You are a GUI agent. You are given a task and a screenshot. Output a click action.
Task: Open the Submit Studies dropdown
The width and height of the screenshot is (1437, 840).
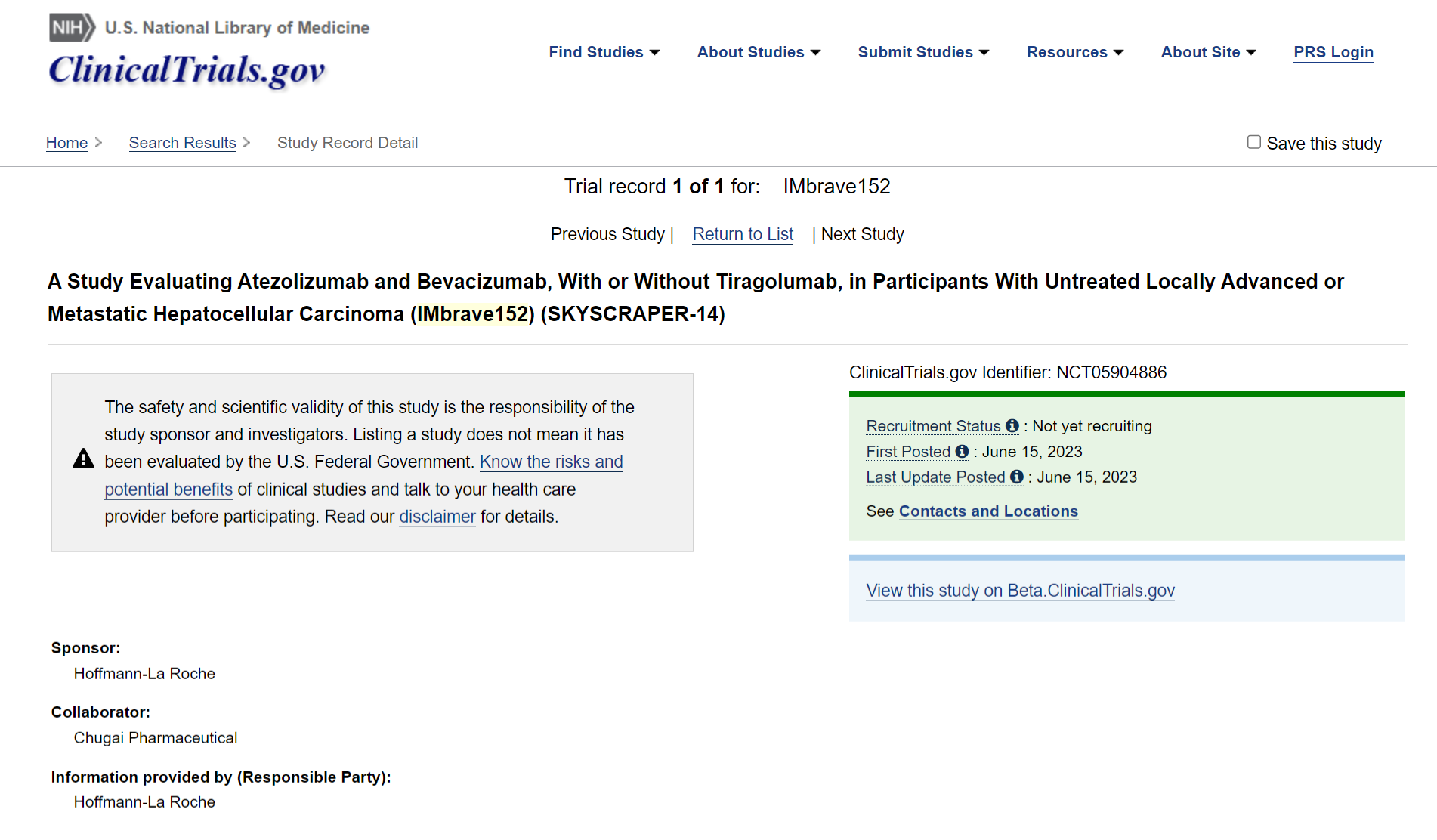point(923,52)
